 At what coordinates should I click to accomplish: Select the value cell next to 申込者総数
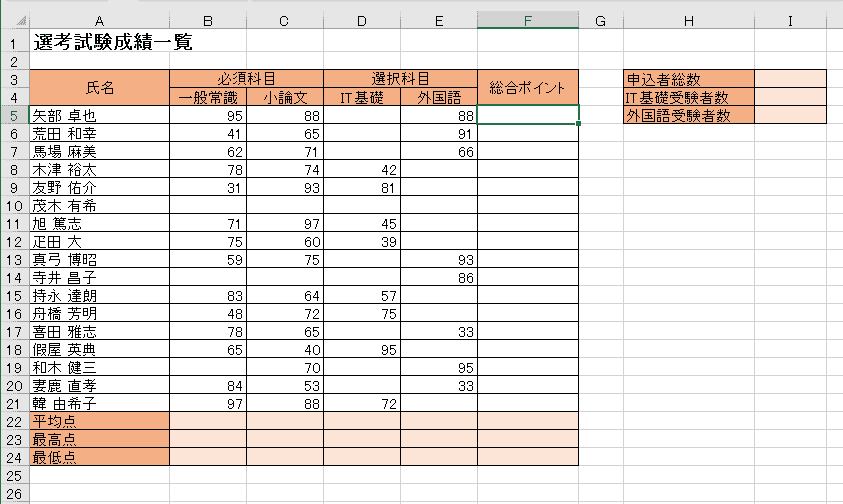click(x=790, y=79)
